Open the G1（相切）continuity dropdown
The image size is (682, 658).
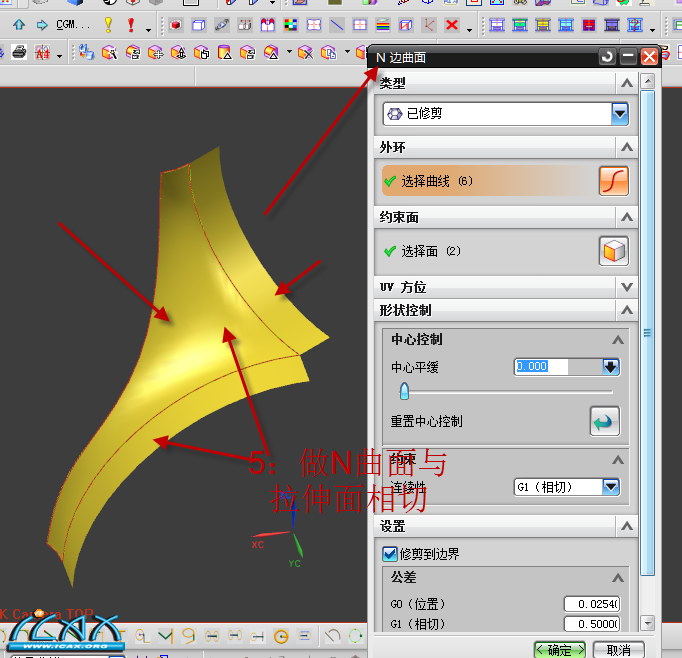tap(611, 487)
